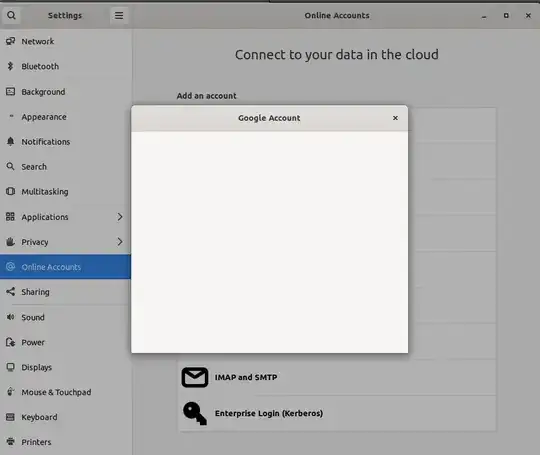Click the Notifications bell icon
This screenshot has height=455, width=540.
tap(10, 142)
